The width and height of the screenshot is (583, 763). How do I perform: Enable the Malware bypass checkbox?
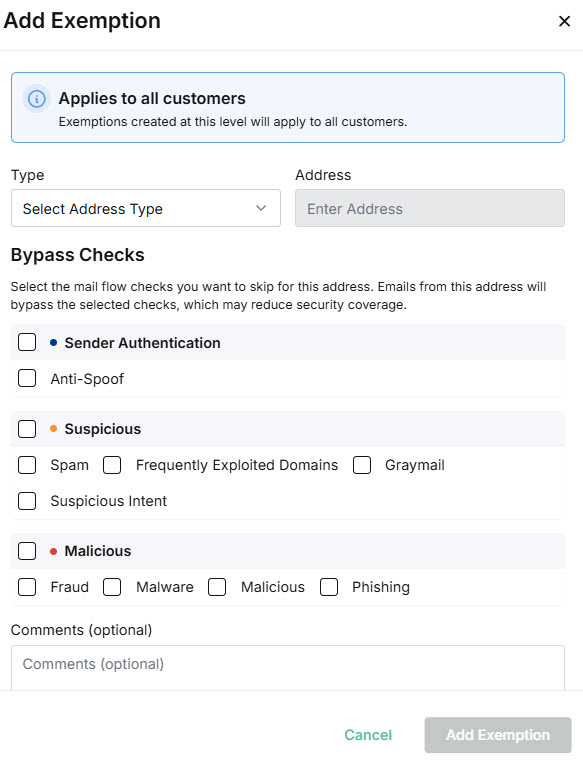tap(112, 587)
